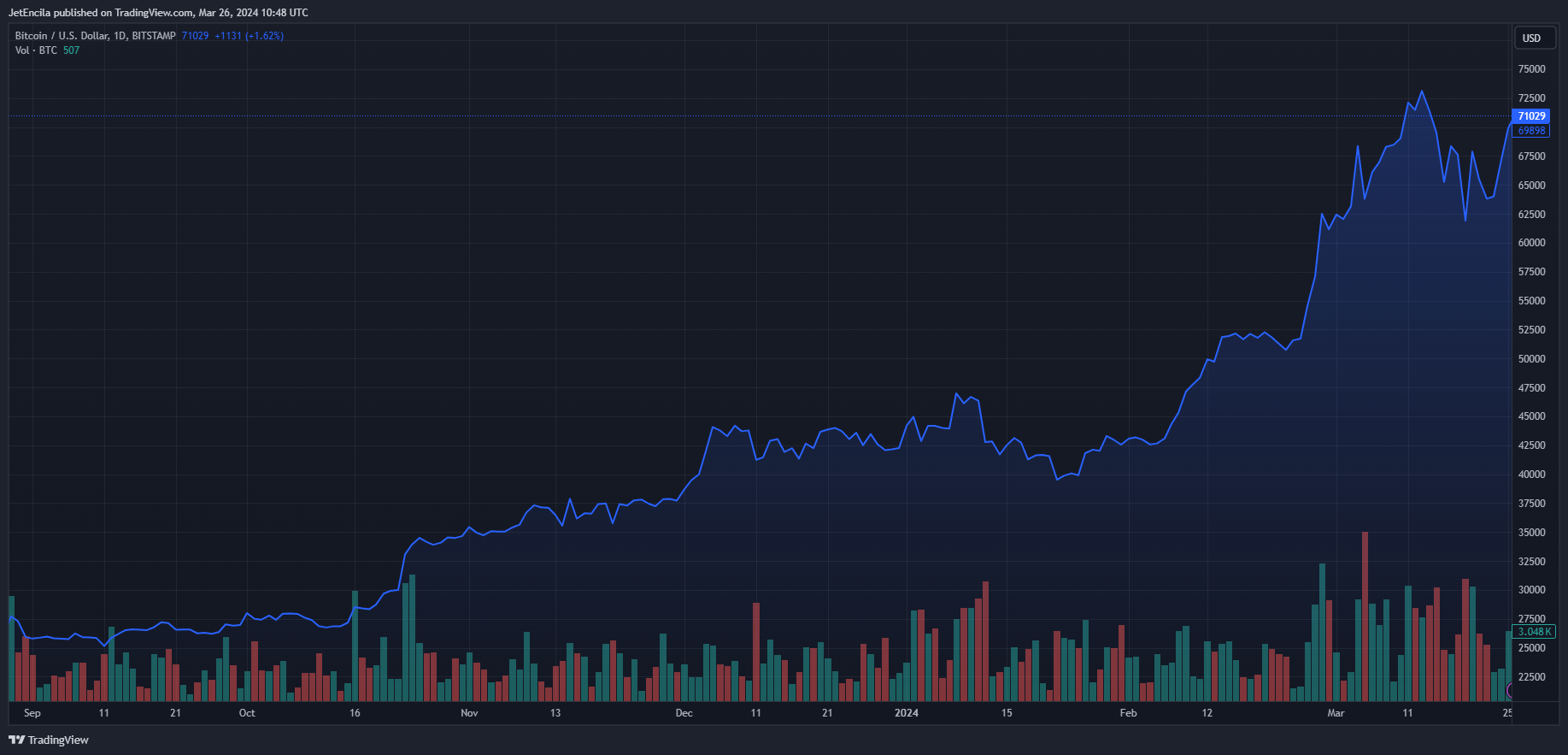Click the Feb label on time axis
Screen dimensions: 1568x755
tap(1128, 713)
